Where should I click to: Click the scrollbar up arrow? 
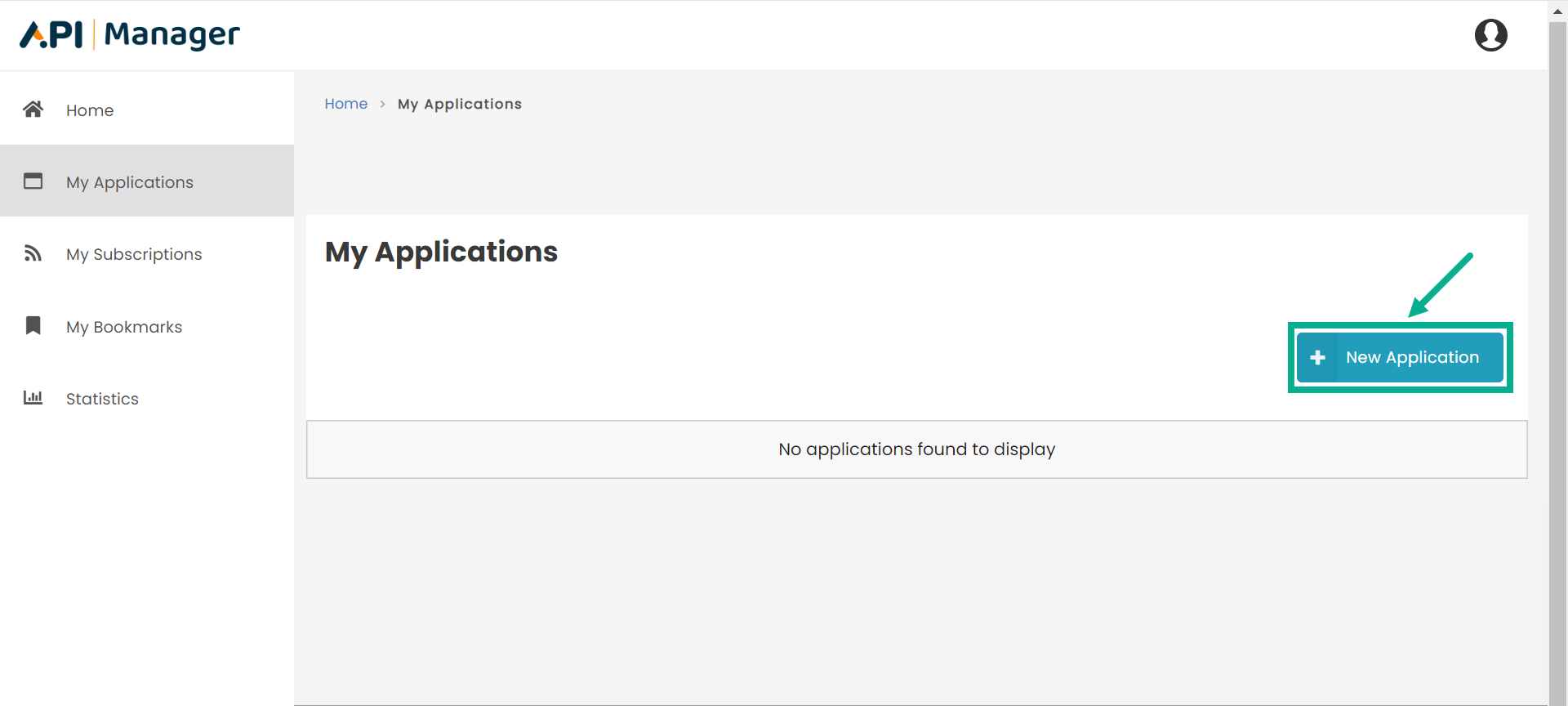tap(1558, 10)
